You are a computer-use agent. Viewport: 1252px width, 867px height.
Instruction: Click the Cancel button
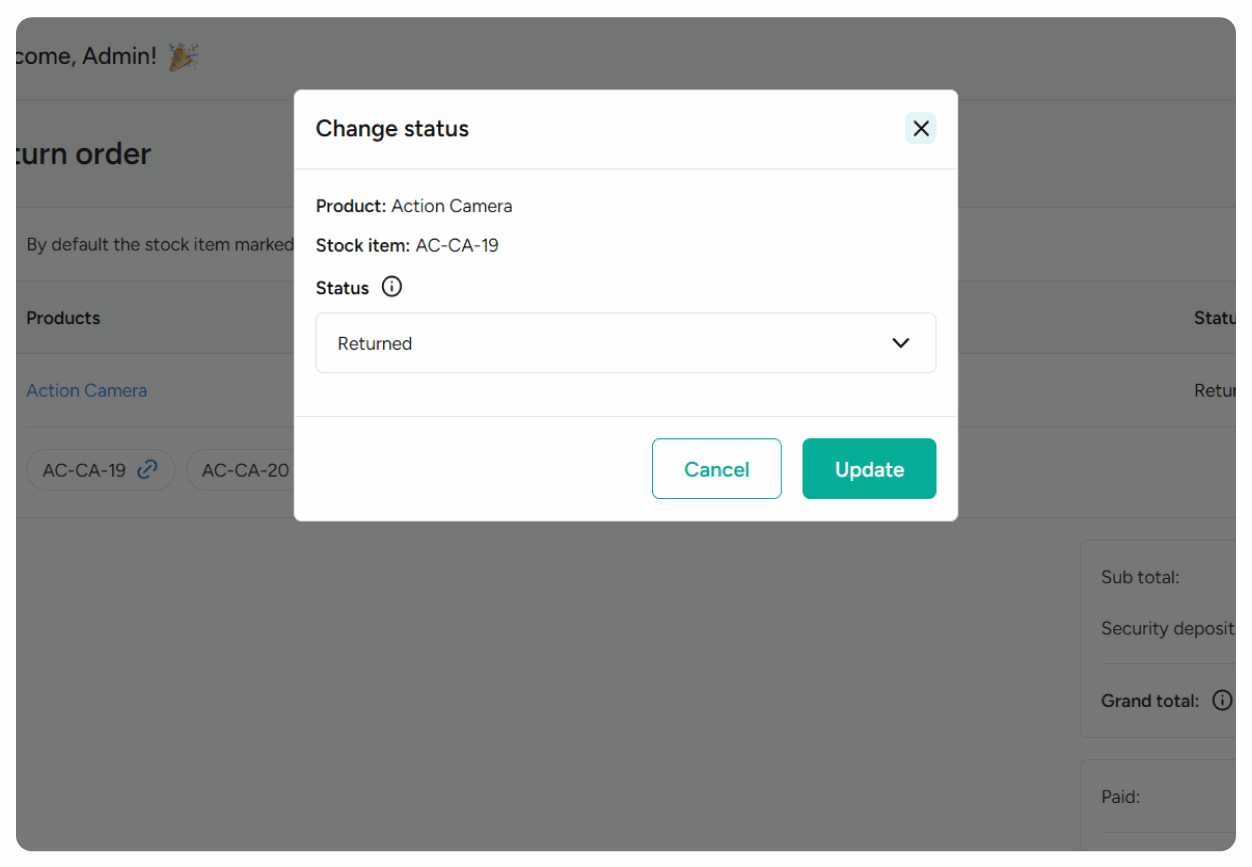point(716,468)
